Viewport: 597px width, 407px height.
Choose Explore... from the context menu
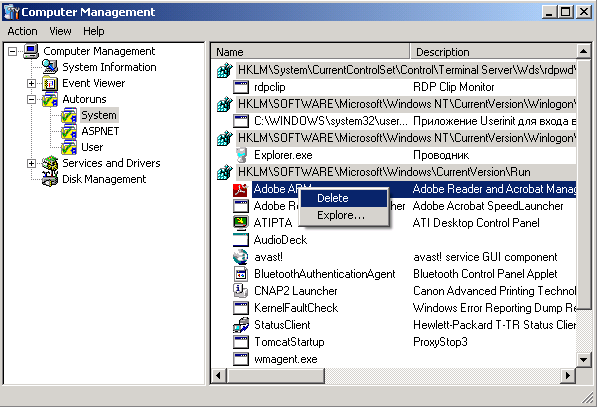344,215
